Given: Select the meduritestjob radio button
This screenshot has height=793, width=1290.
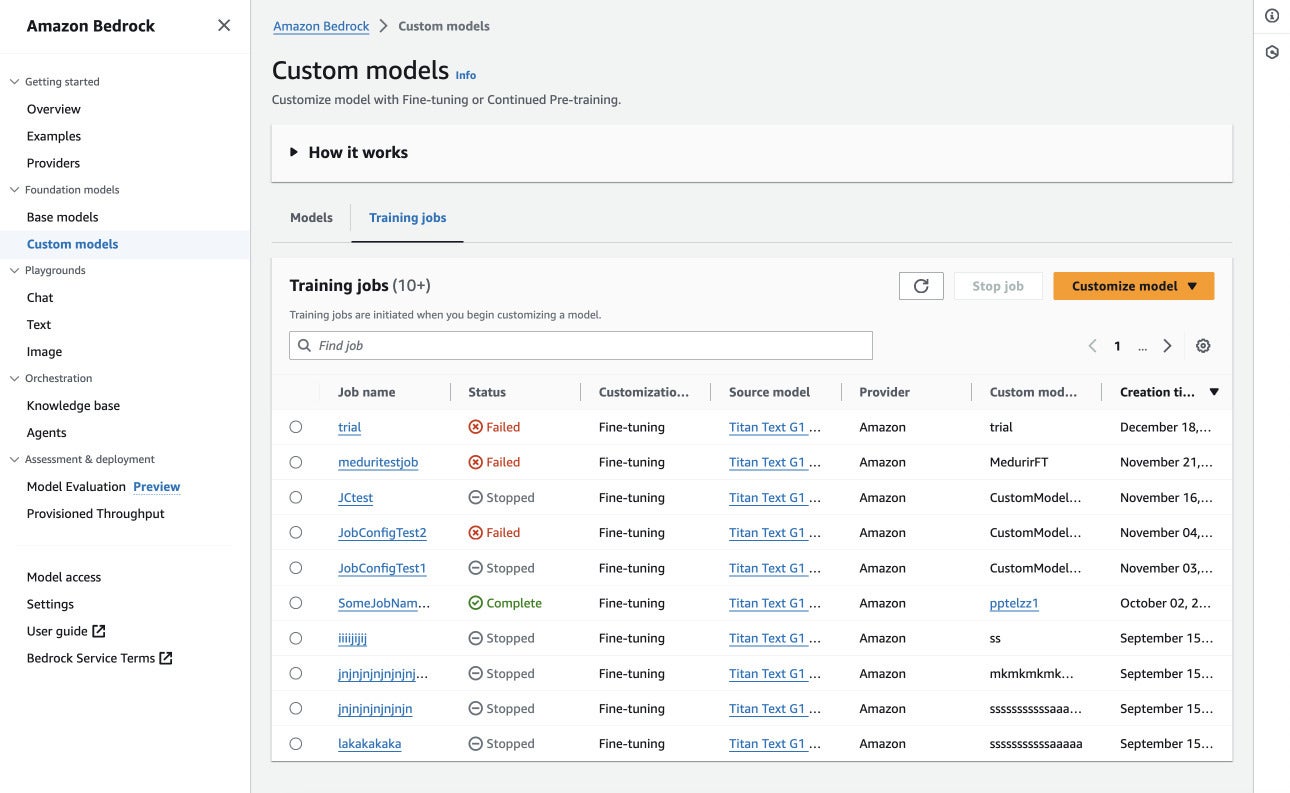Looking at the screenshot, I should (296, 462).
